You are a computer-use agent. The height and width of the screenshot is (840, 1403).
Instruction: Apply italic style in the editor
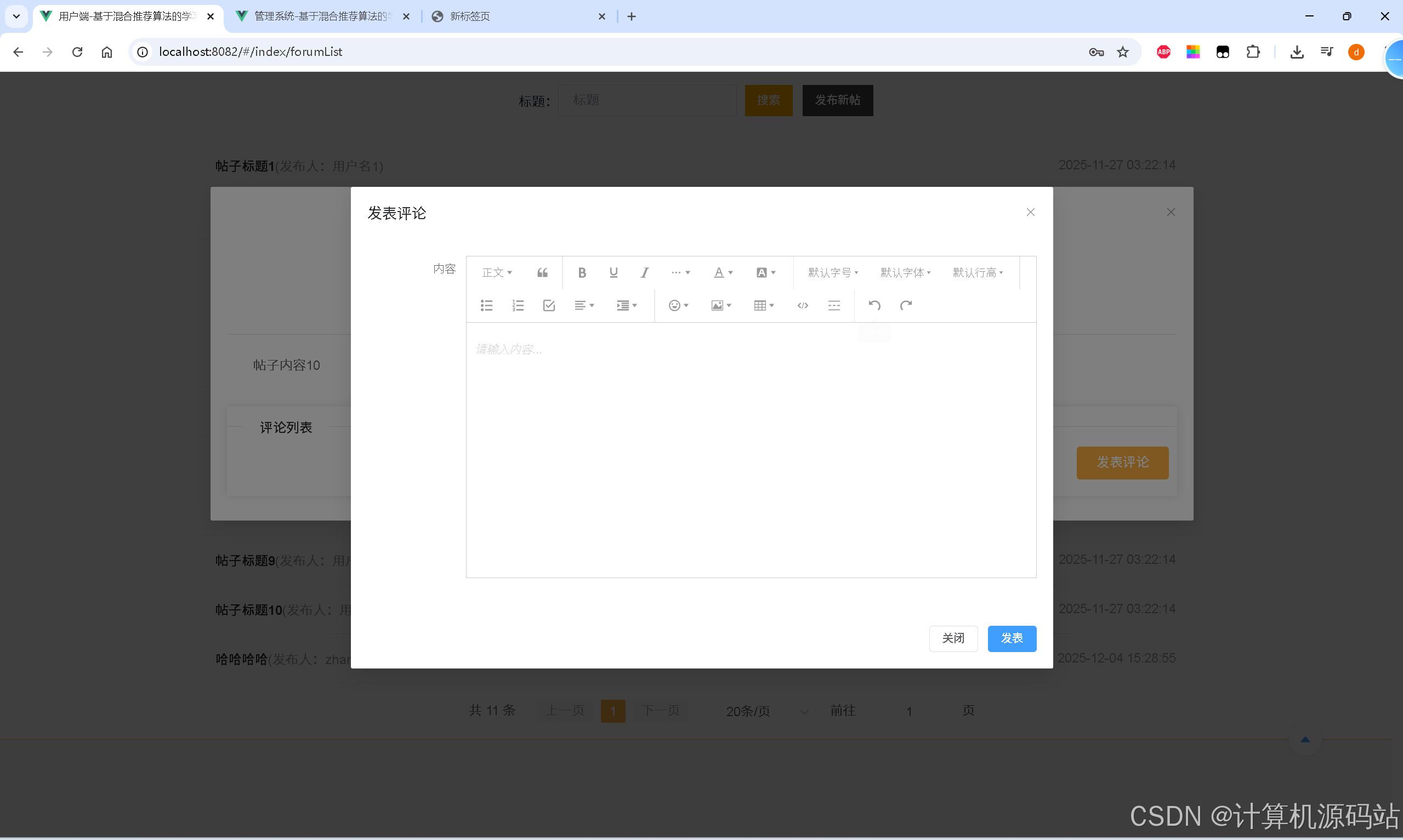point(644,273)
